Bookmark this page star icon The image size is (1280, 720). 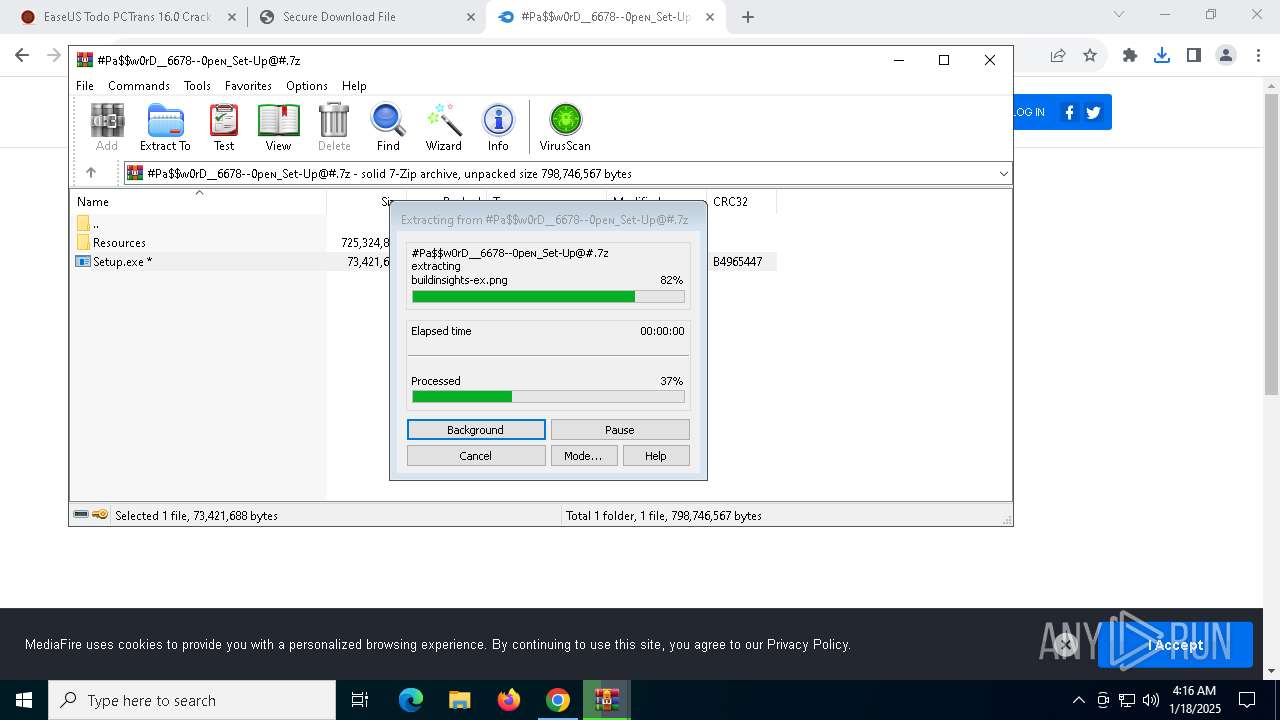click(x=1090, y=55)
